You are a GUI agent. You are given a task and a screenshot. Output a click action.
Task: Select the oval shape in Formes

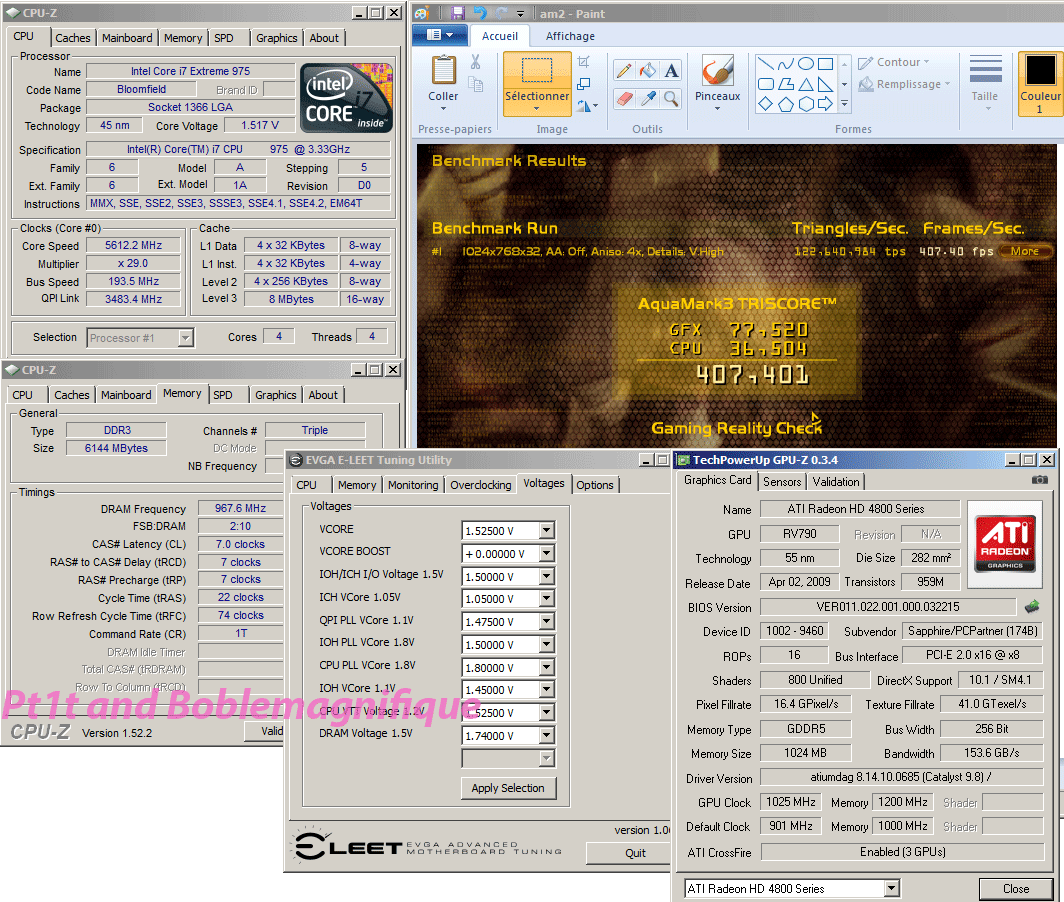(x=805, y=64)
